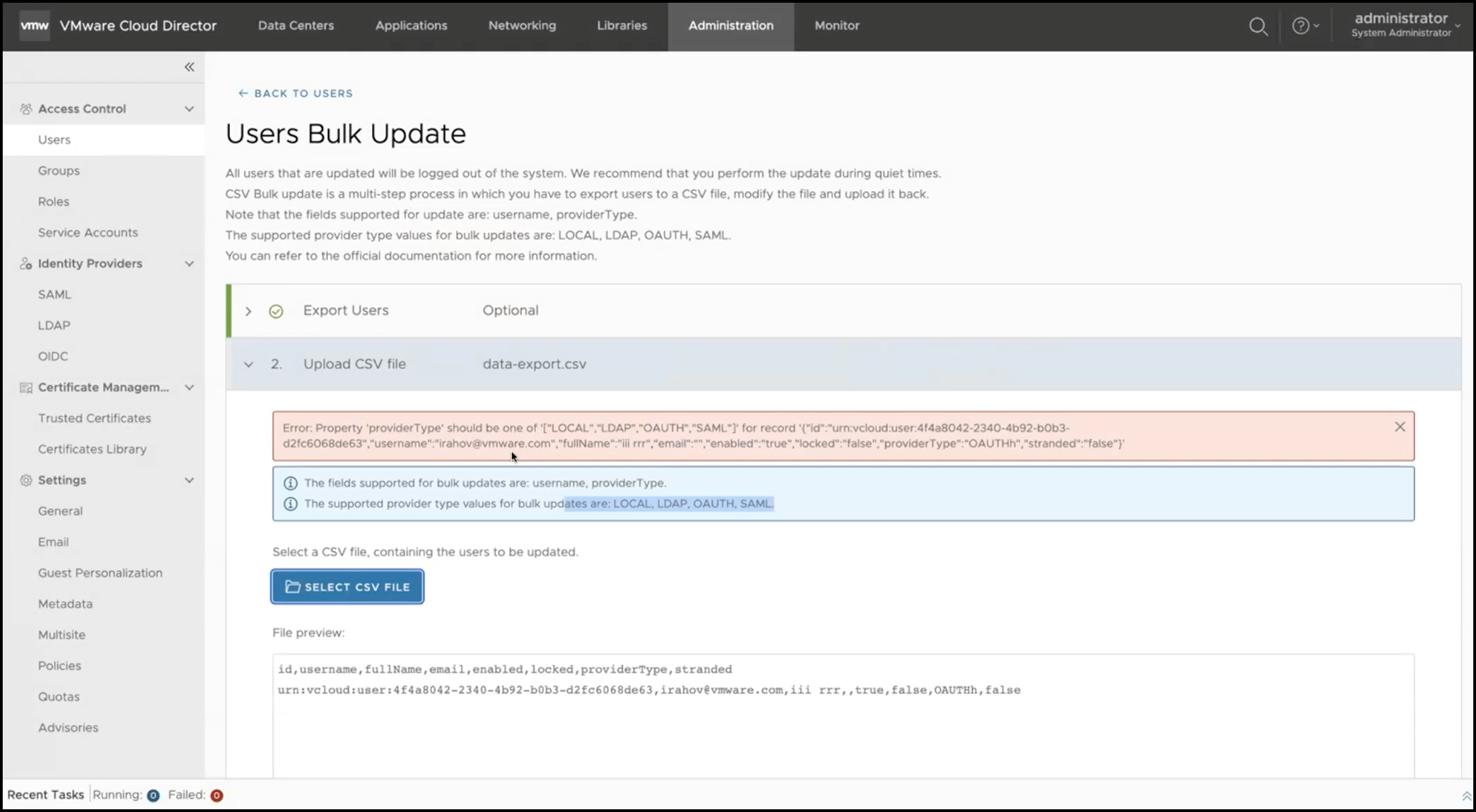Dismiss the providerType error alert
This screenshot has height=812, width=1476.
click(1399, 426)
